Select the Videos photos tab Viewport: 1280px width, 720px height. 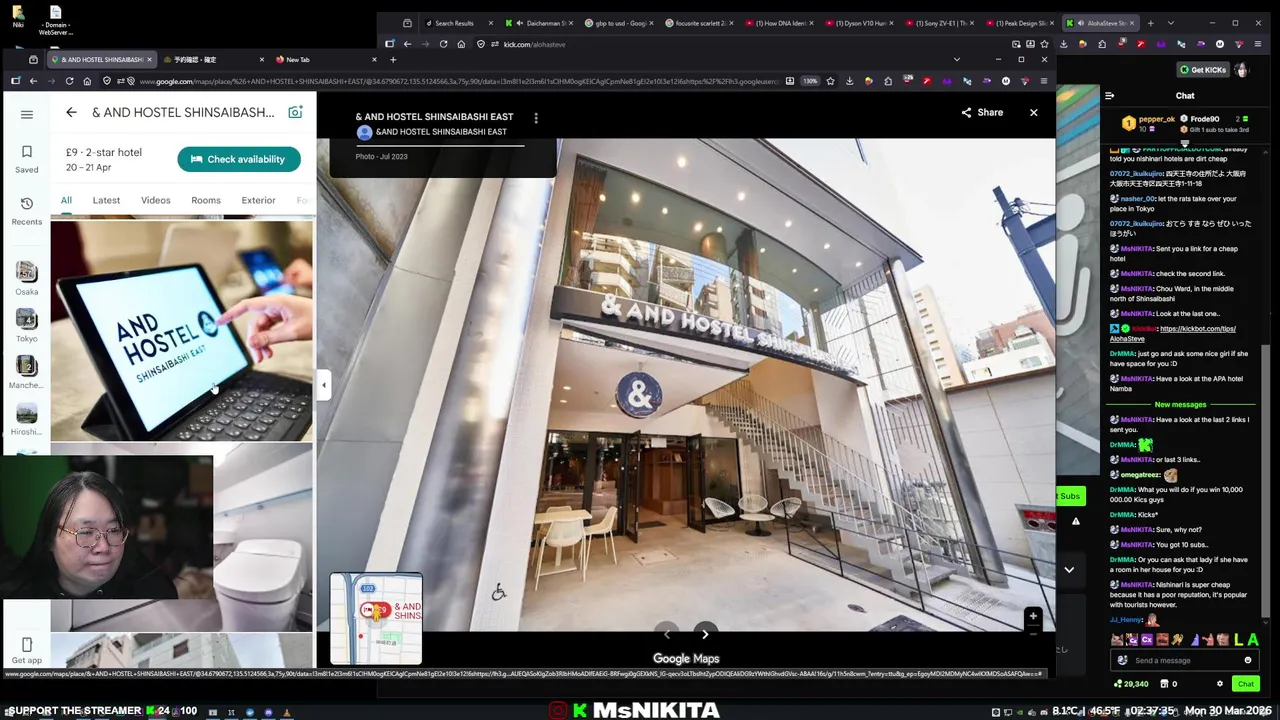156,200
